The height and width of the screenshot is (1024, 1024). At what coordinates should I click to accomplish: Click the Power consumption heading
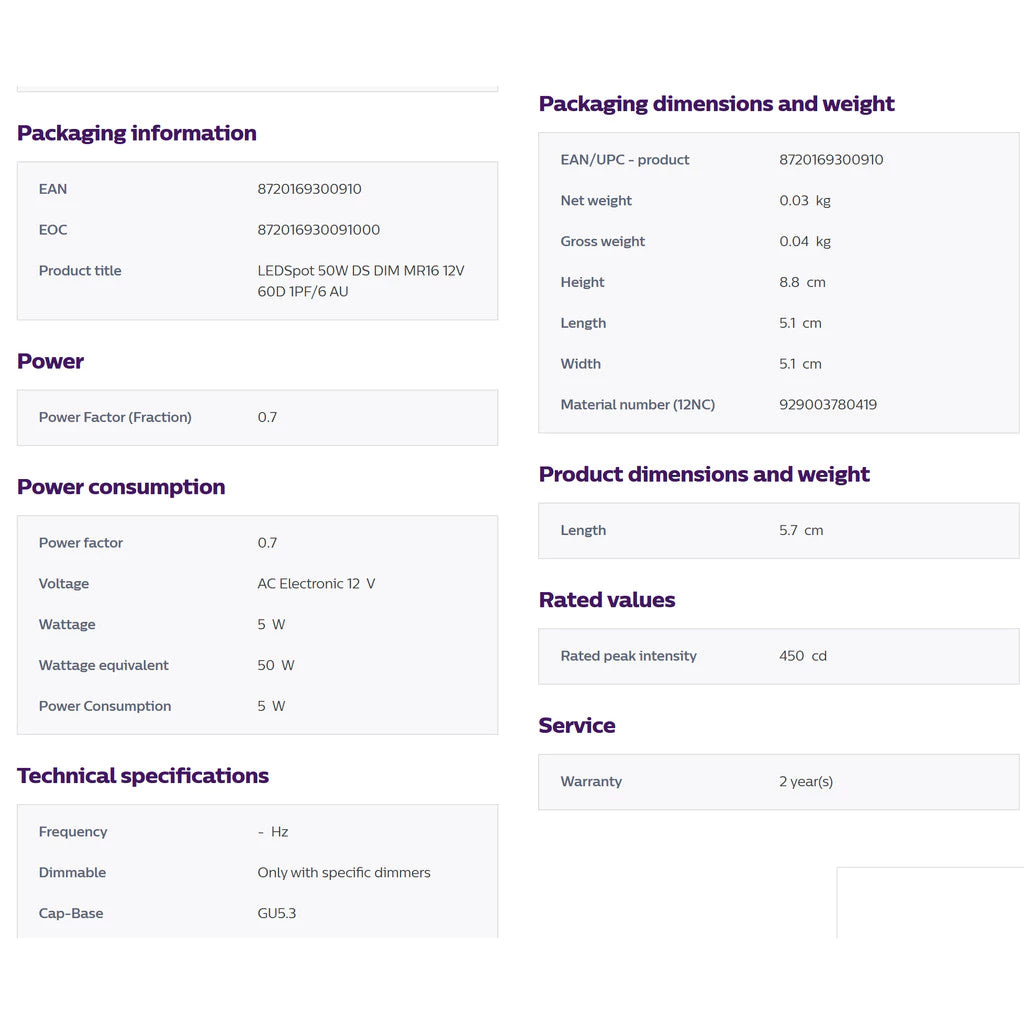tap(121, 487)
